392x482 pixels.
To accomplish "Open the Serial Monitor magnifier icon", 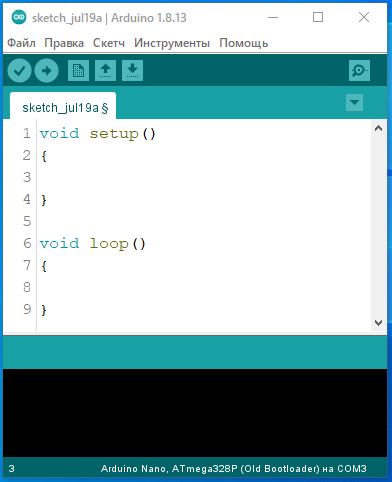I will tap(359, 70).
